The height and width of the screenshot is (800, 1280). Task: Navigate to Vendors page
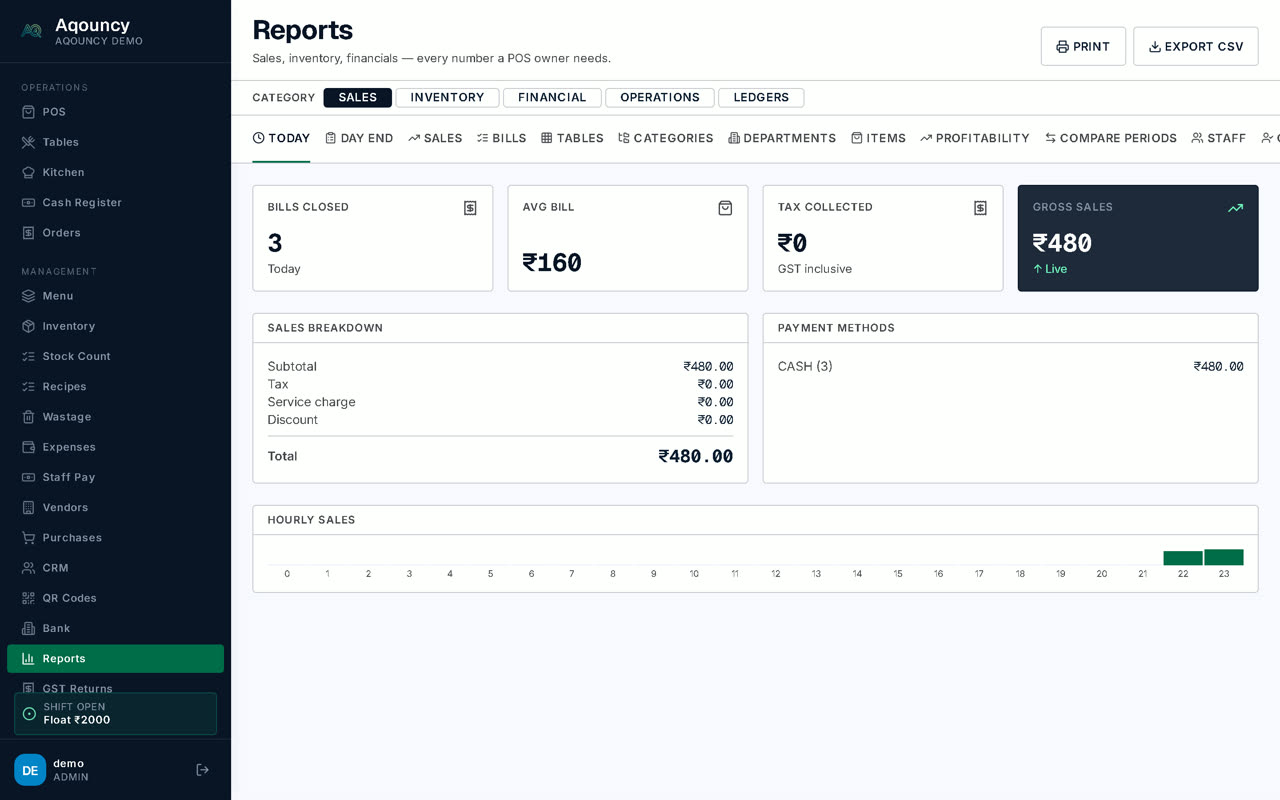[x=115, y=508]
